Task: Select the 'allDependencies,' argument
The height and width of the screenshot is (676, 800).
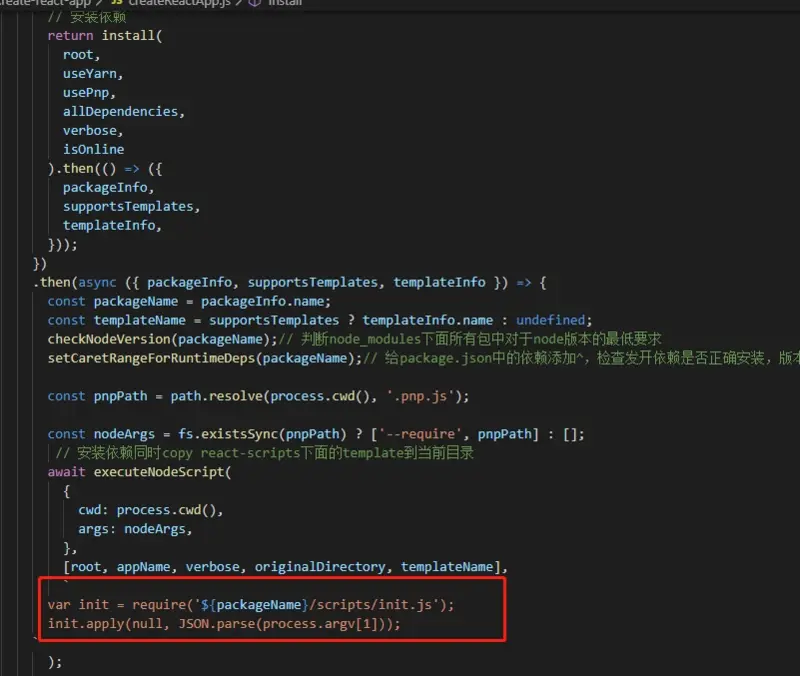Action: (123, 112)
